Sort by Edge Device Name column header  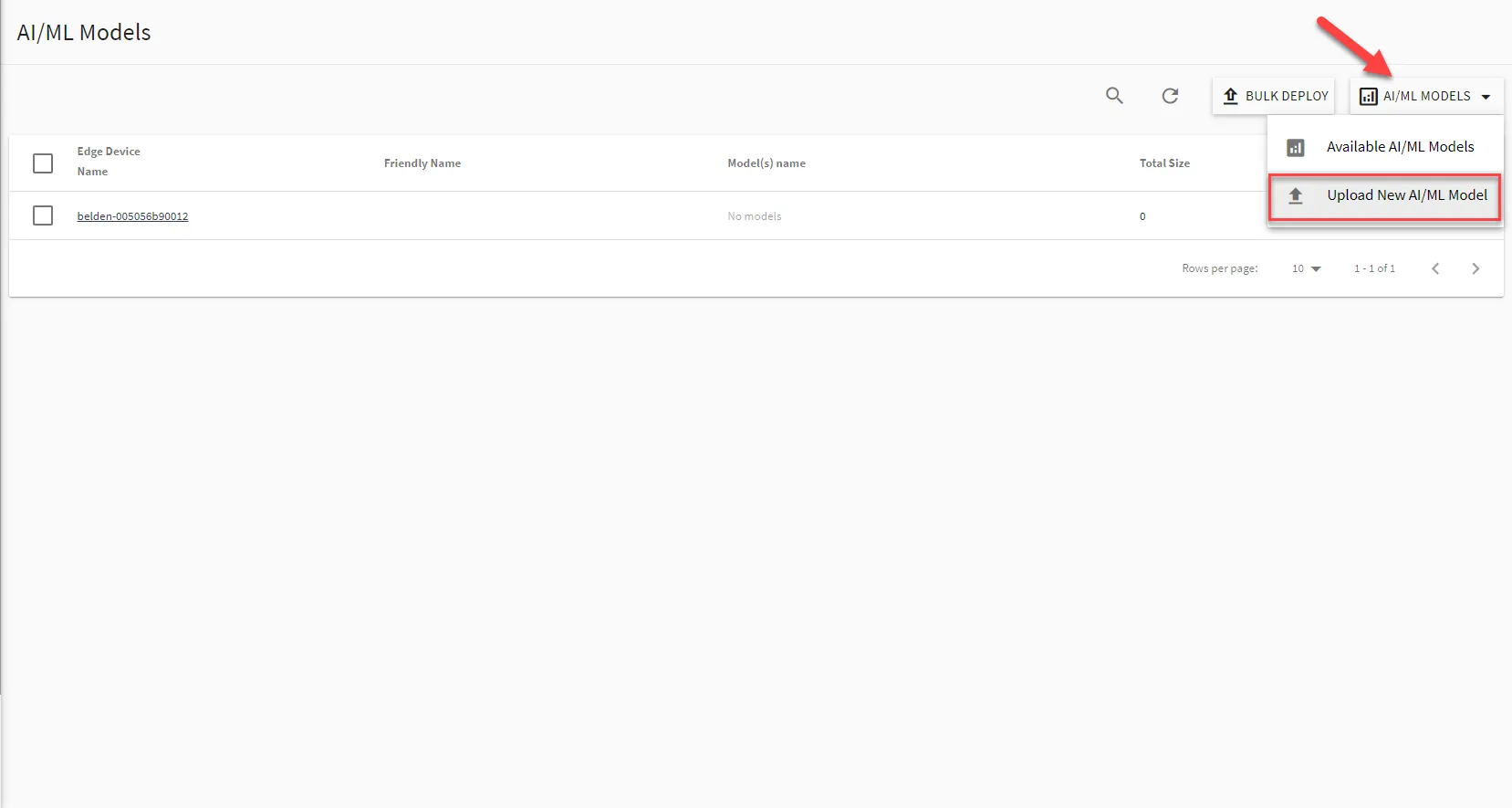109,162
